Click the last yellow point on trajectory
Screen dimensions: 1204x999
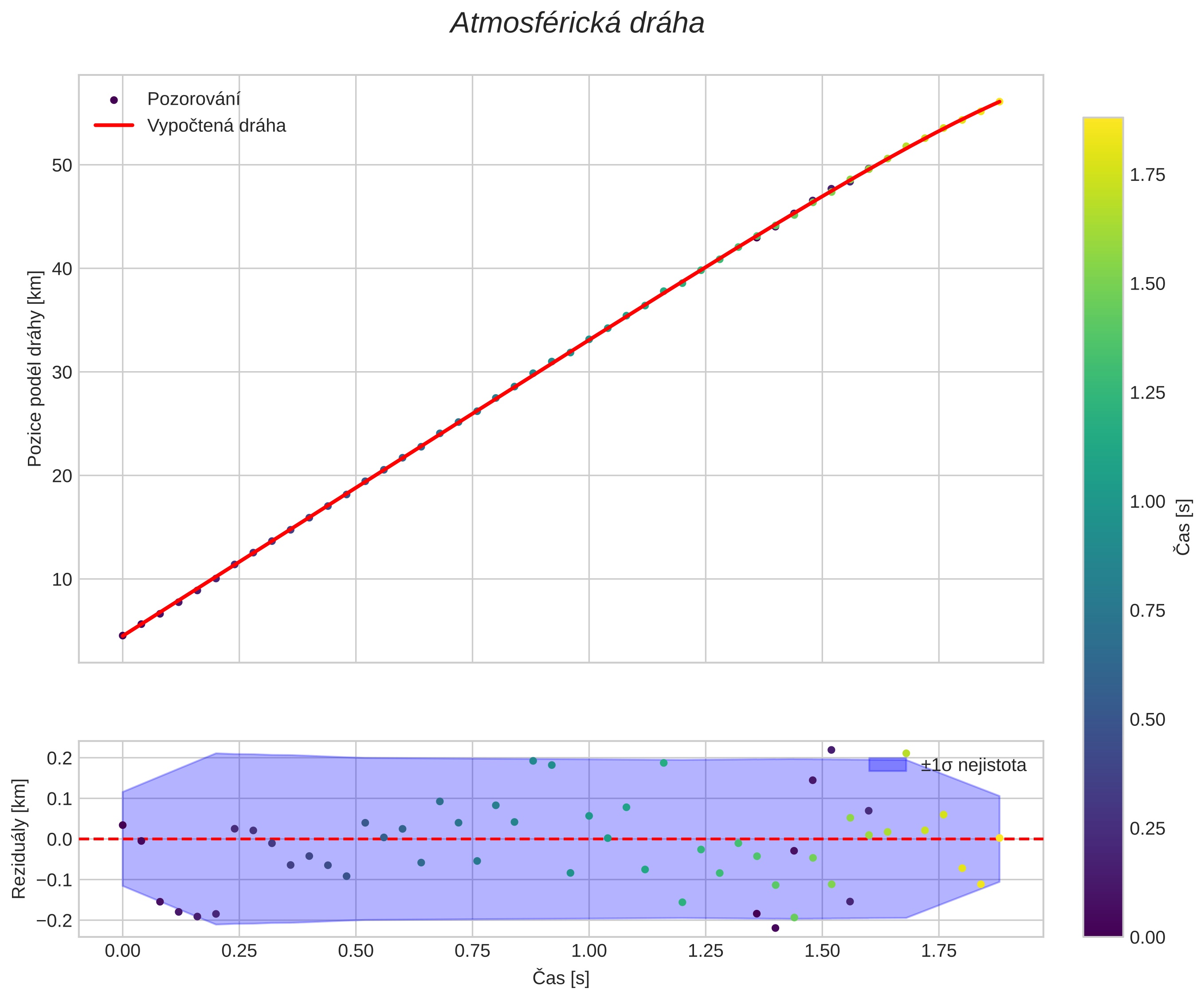[x=999, y=102]
